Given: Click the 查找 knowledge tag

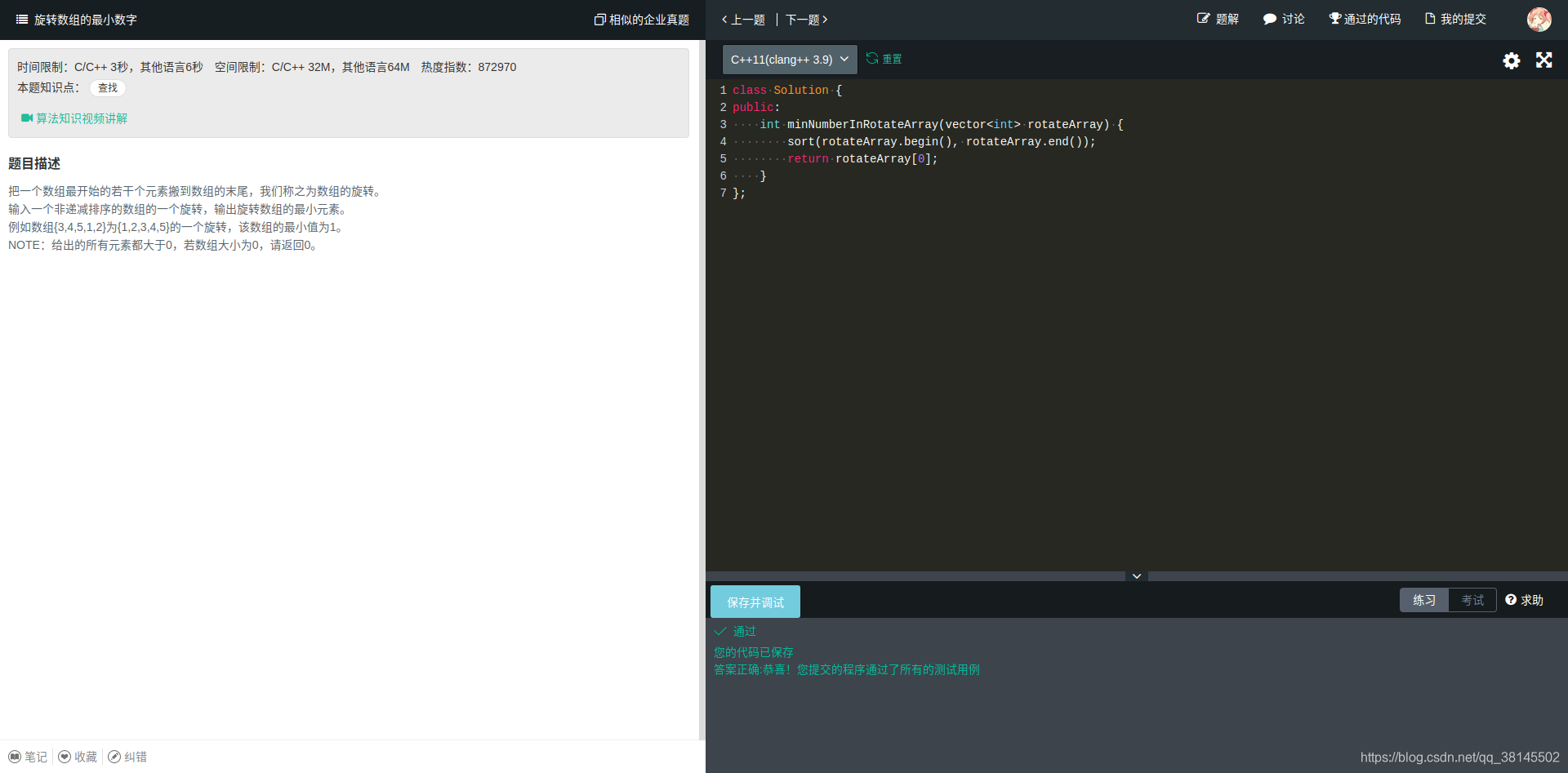Looking at the screenshot, I should pos(108,88).
